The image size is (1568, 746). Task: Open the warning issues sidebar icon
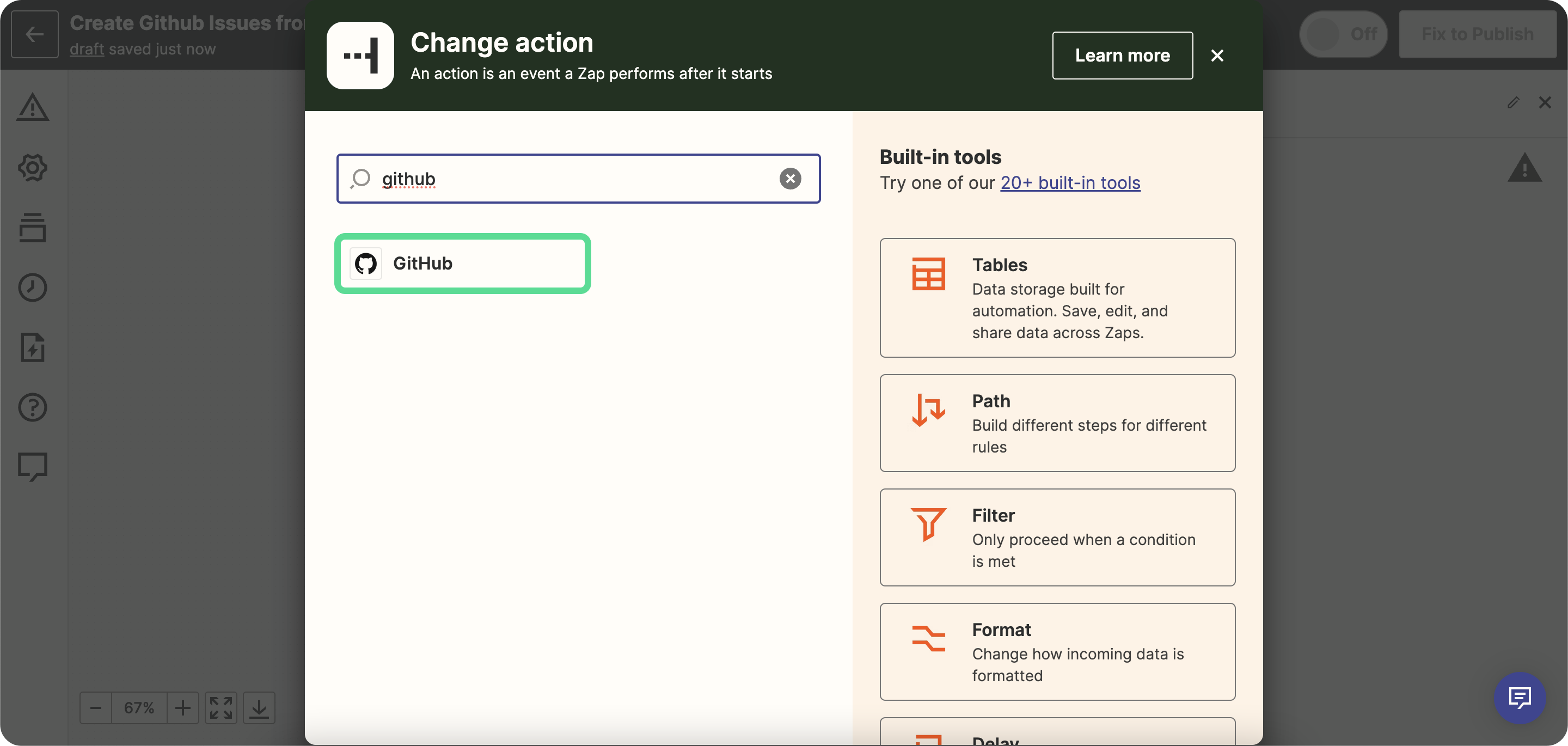(32, 108)
